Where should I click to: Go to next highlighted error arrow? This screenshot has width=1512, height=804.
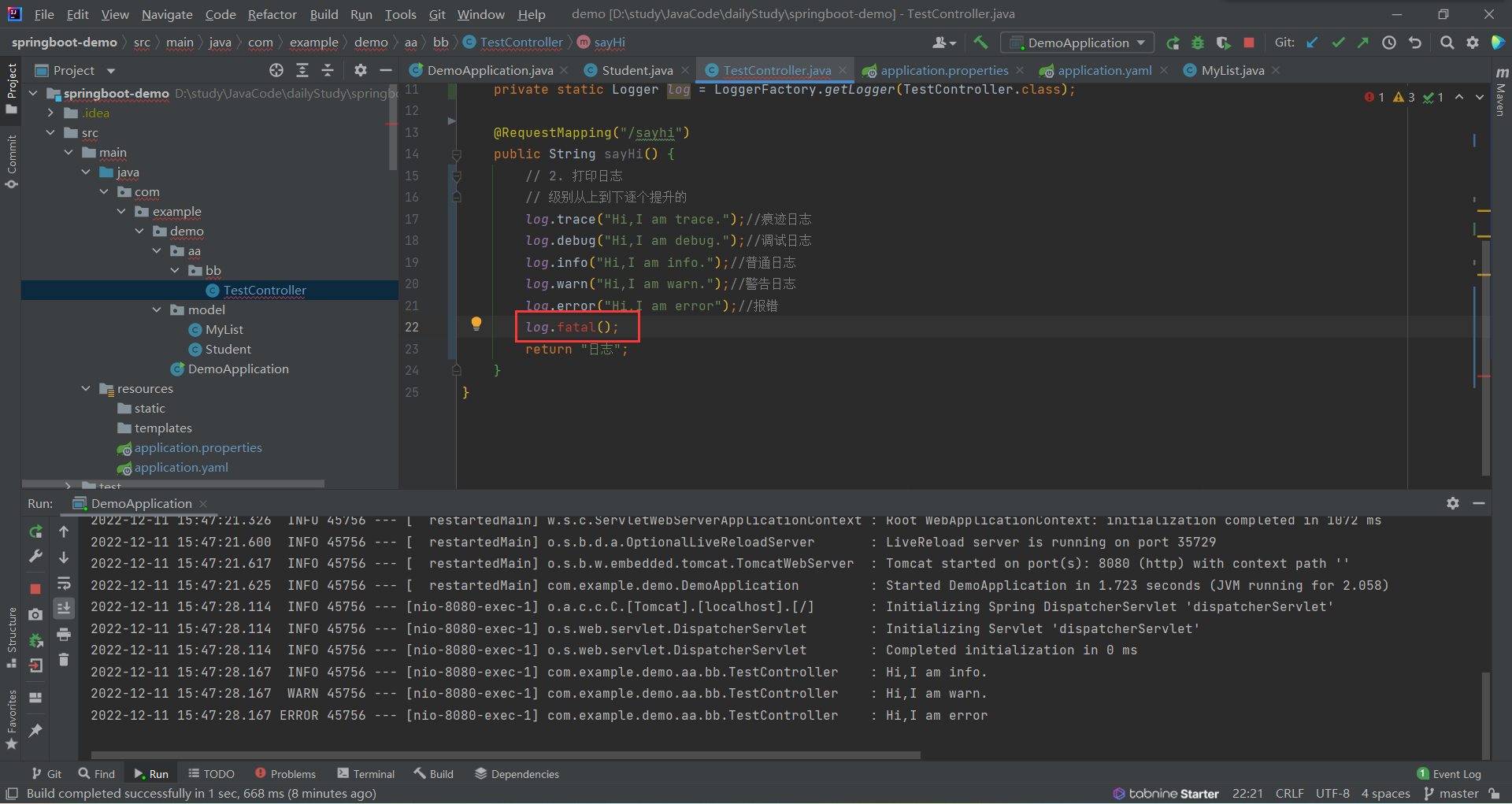coord(1479,97)
